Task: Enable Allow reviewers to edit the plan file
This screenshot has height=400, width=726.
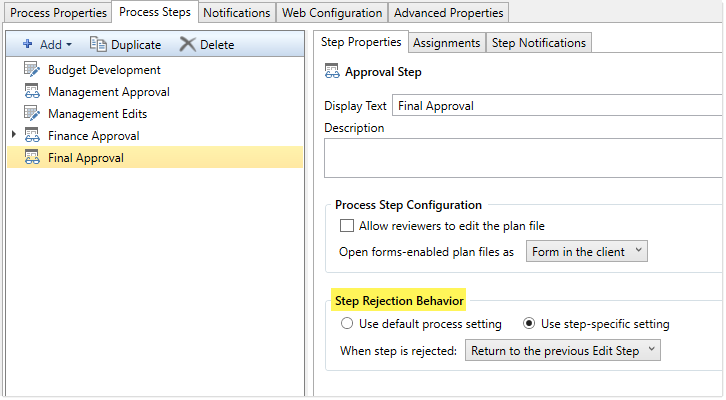Action: pyautogui.click(x=348, y=226)
